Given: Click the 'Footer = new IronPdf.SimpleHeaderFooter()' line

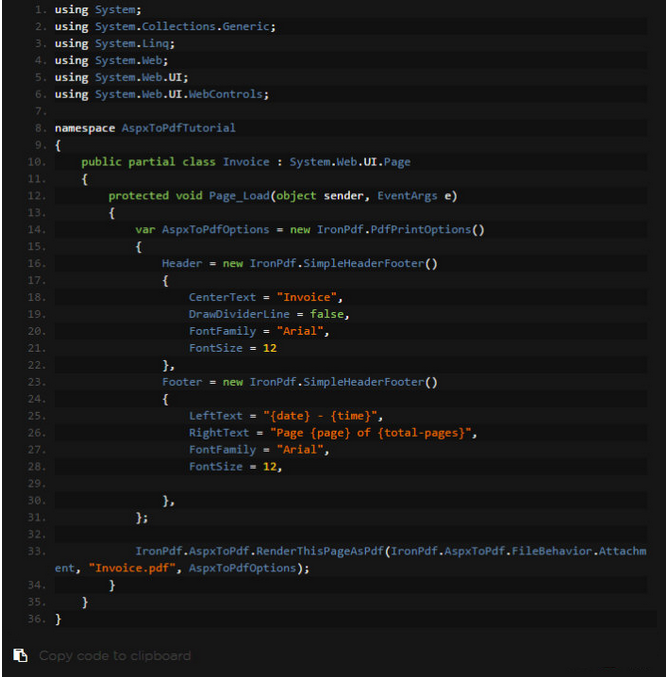Looking at the screenshot, I should coord(300,382).
